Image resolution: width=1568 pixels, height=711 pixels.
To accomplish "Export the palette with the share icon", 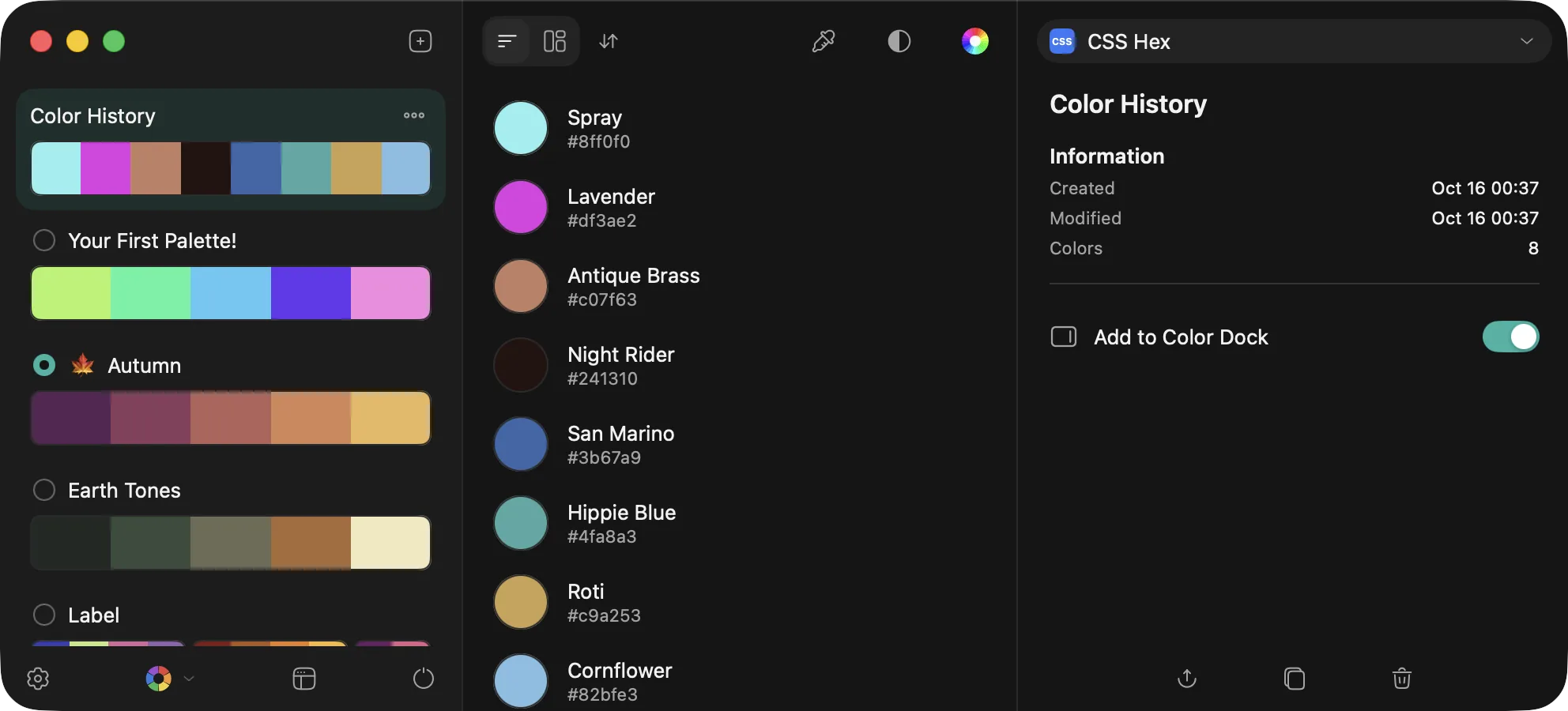I will tap(1187, 679).
